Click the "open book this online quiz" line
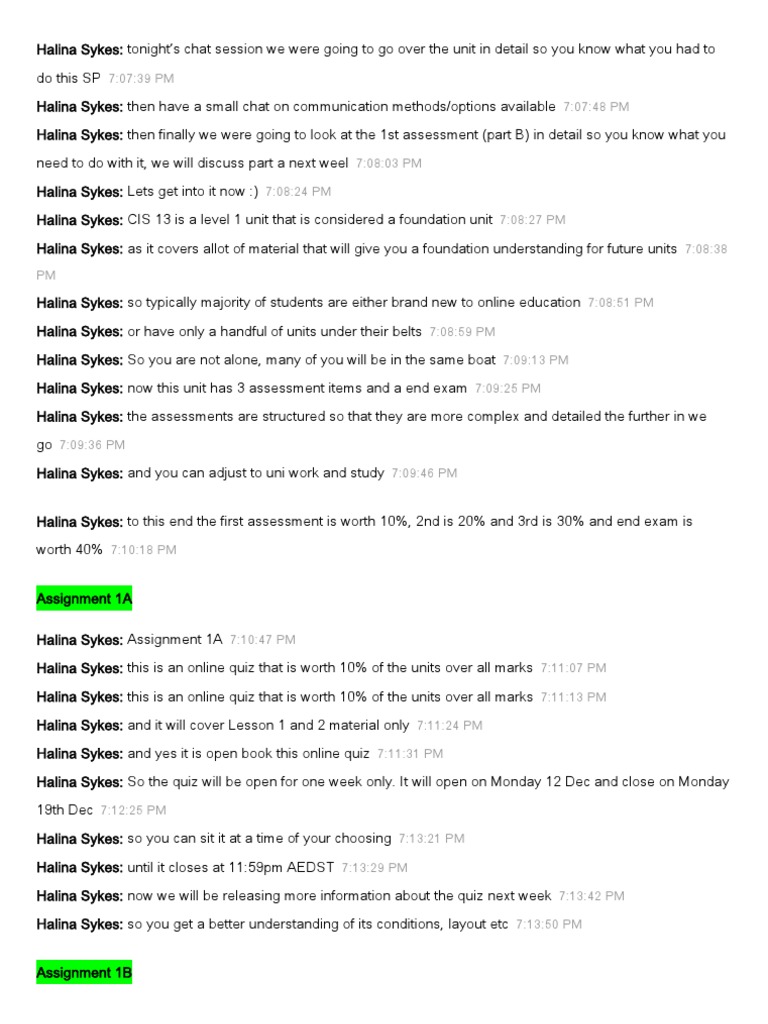This screenshot has height=1024, width=768. (248, 753)
